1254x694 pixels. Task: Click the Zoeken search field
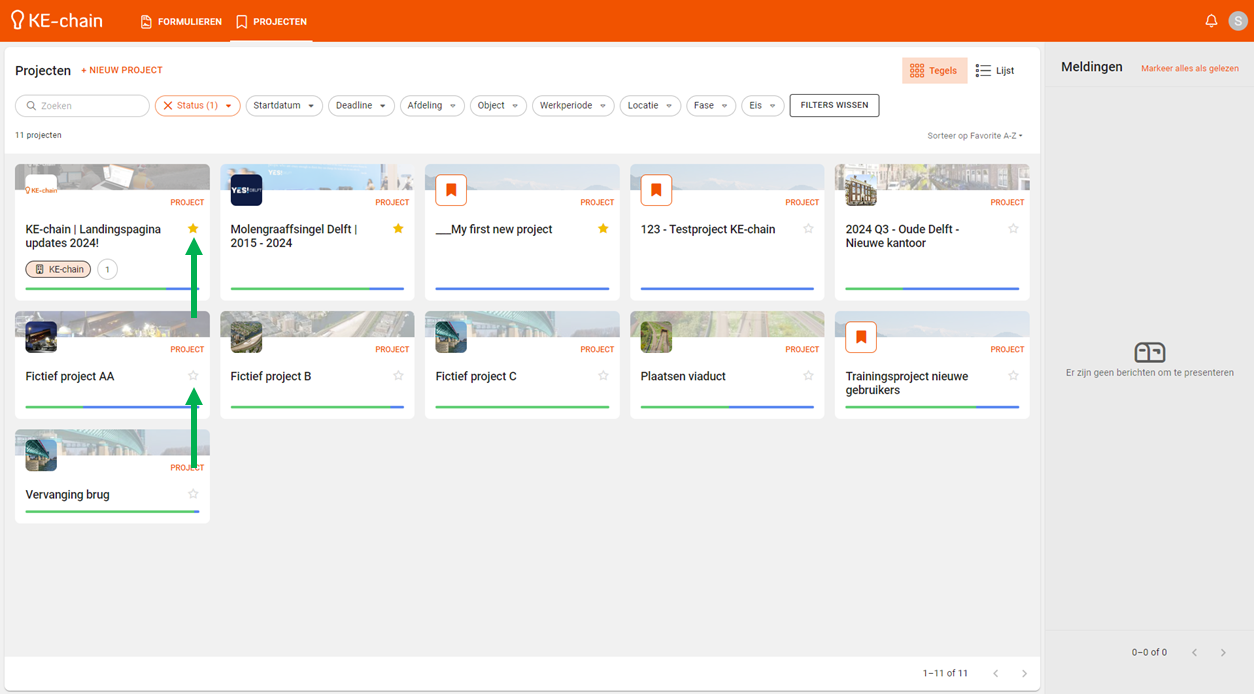tap(83, 106)
